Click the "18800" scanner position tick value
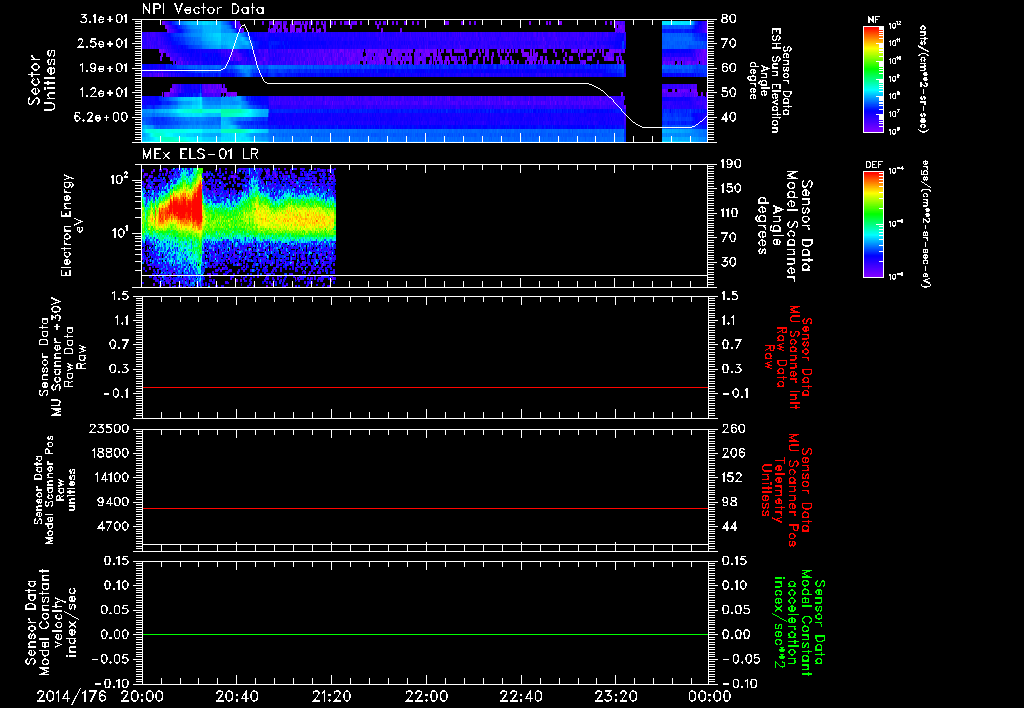 coord(108,453)
